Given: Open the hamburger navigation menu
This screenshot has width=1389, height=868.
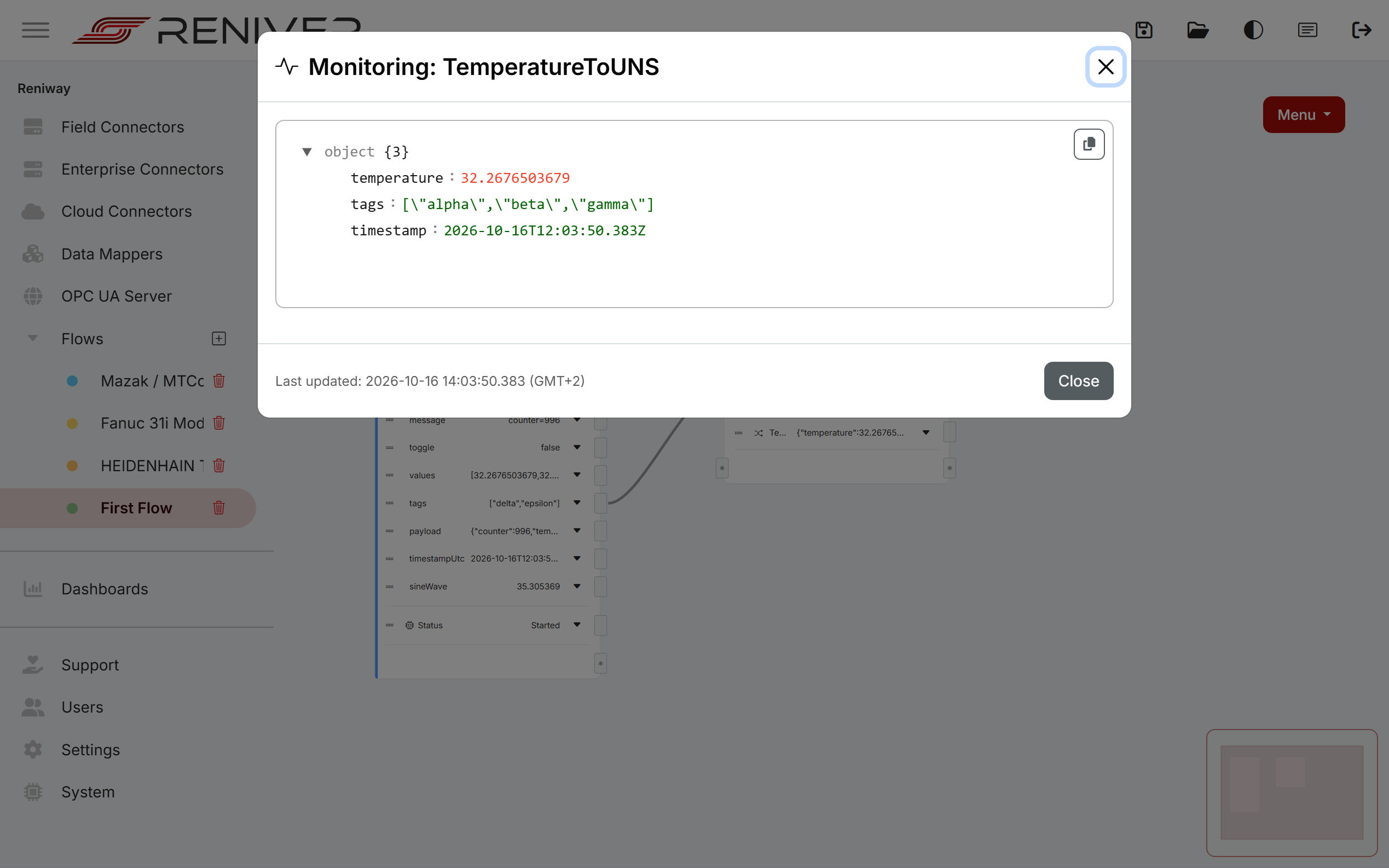Looking at the screenshot, I should pos(36,30).
